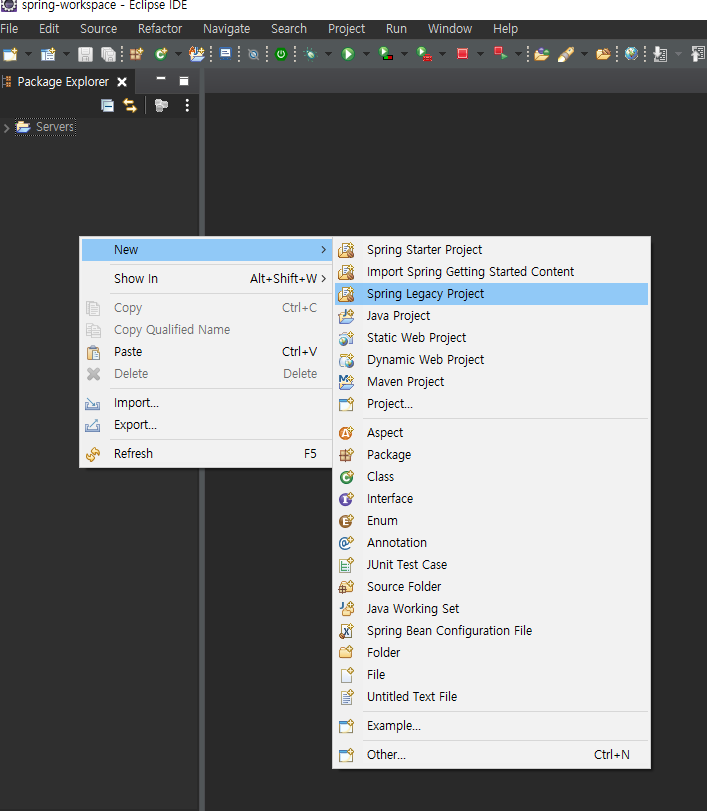
Task: Click the Save toolbar icon
Action: click(85, 54)
